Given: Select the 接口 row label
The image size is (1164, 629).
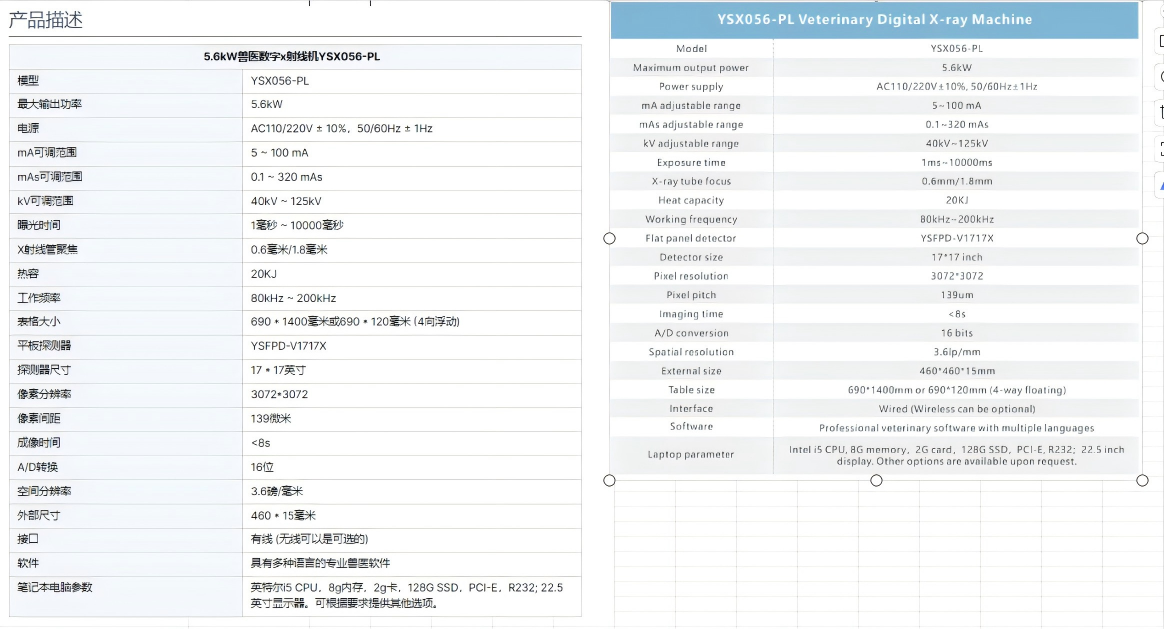Looking at the screenshot, I should click(28, 539).
